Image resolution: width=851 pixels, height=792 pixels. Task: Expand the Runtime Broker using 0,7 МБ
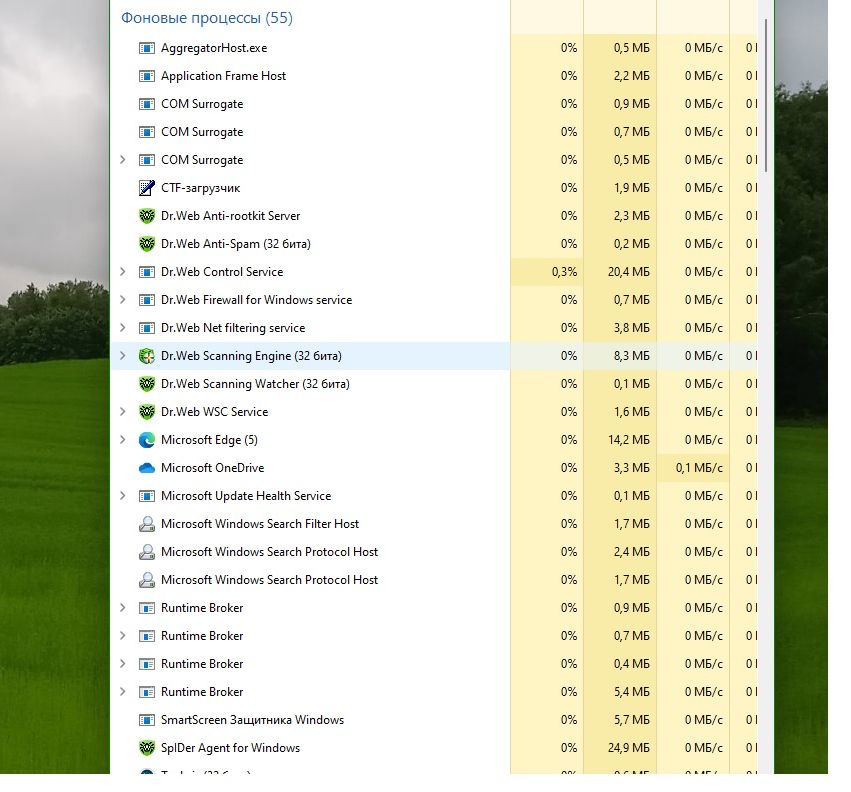[123, 636]
